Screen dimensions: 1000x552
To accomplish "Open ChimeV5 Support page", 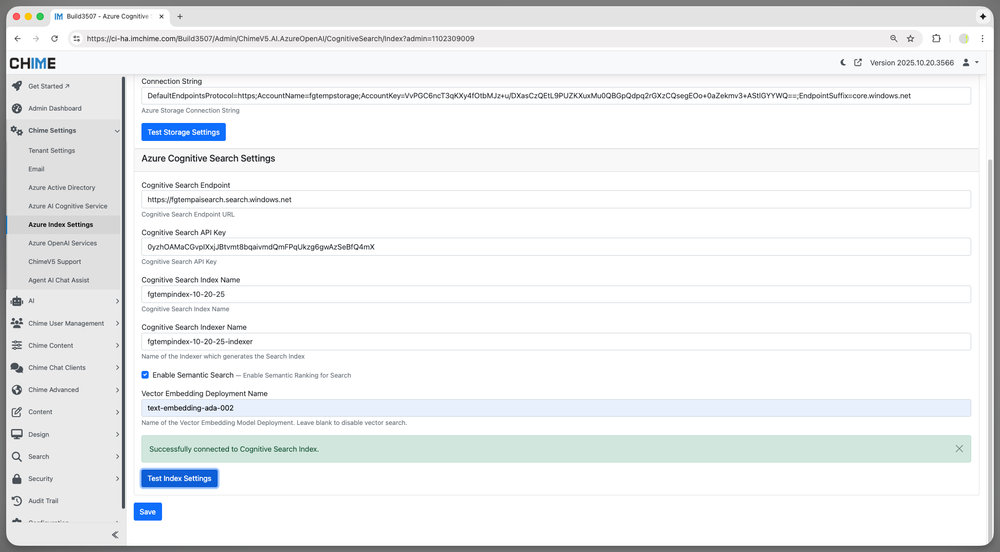I will 55,261.
